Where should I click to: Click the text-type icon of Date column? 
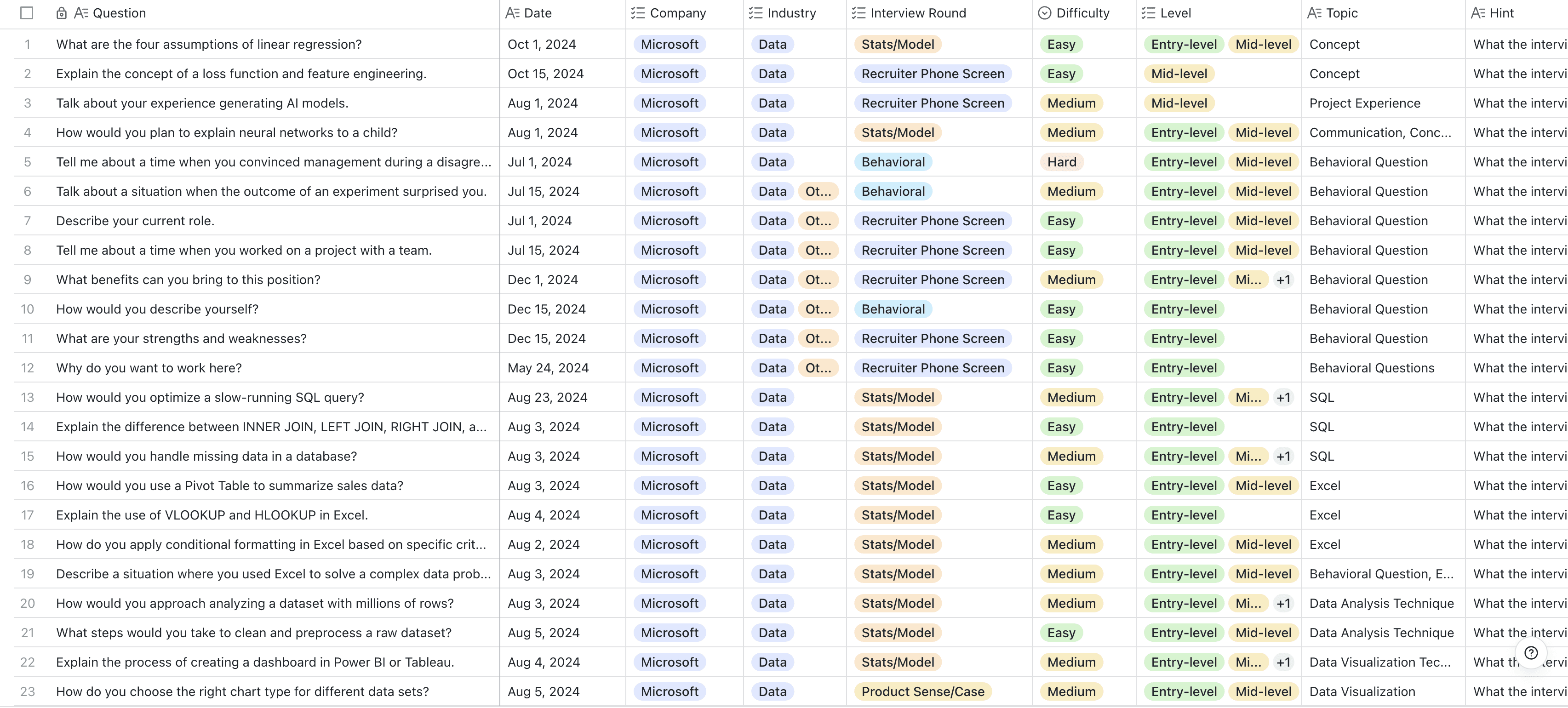(x=513, y=13)
